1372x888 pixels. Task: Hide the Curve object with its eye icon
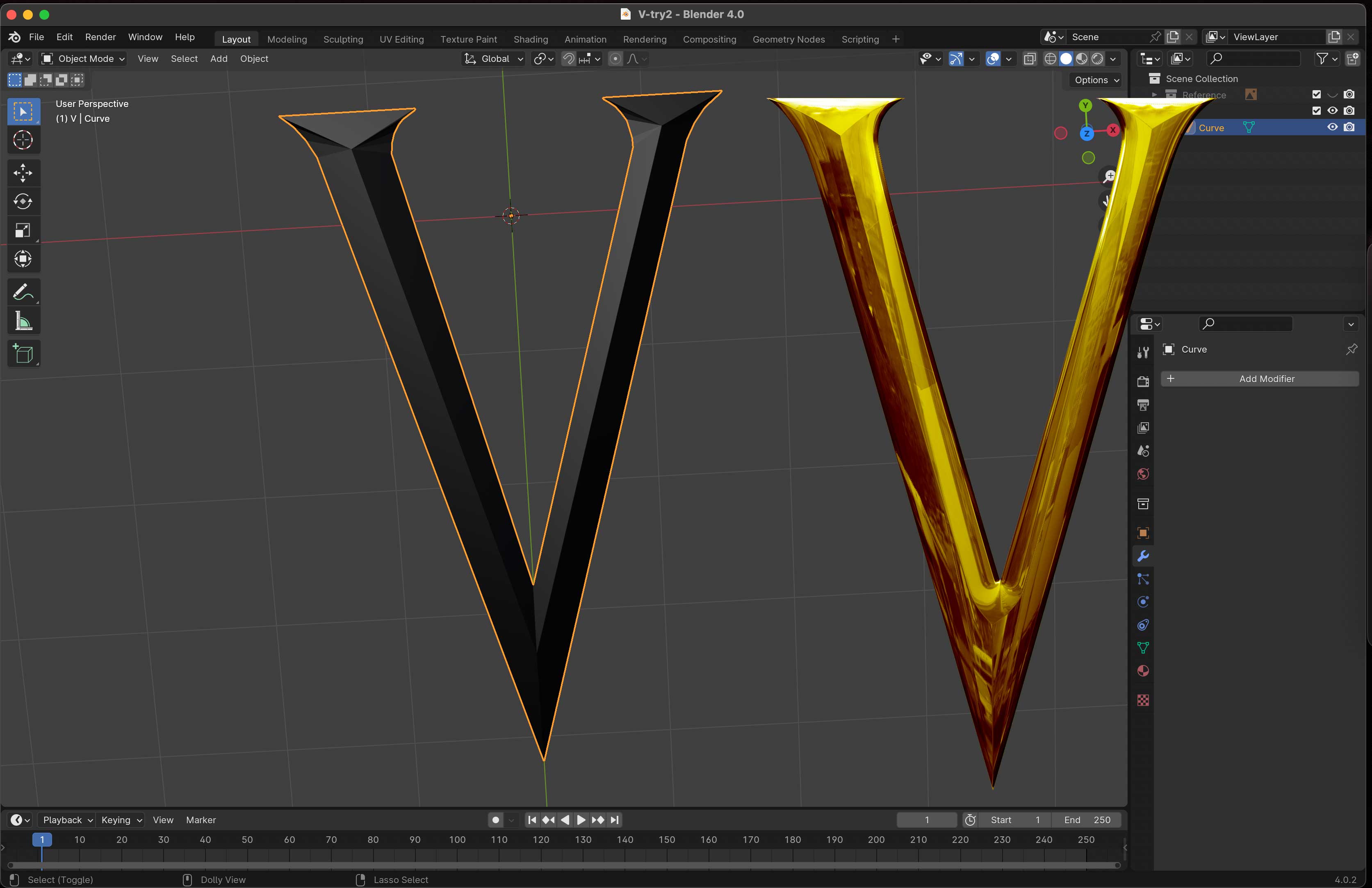click(x=1332, y=128)
